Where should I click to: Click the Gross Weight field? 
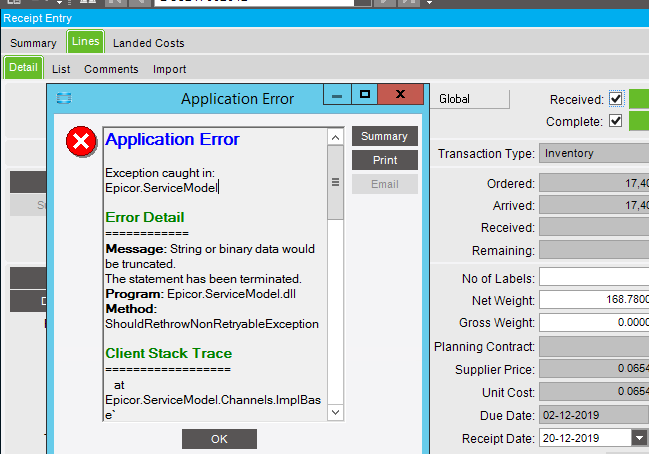(x=594, y=322)
